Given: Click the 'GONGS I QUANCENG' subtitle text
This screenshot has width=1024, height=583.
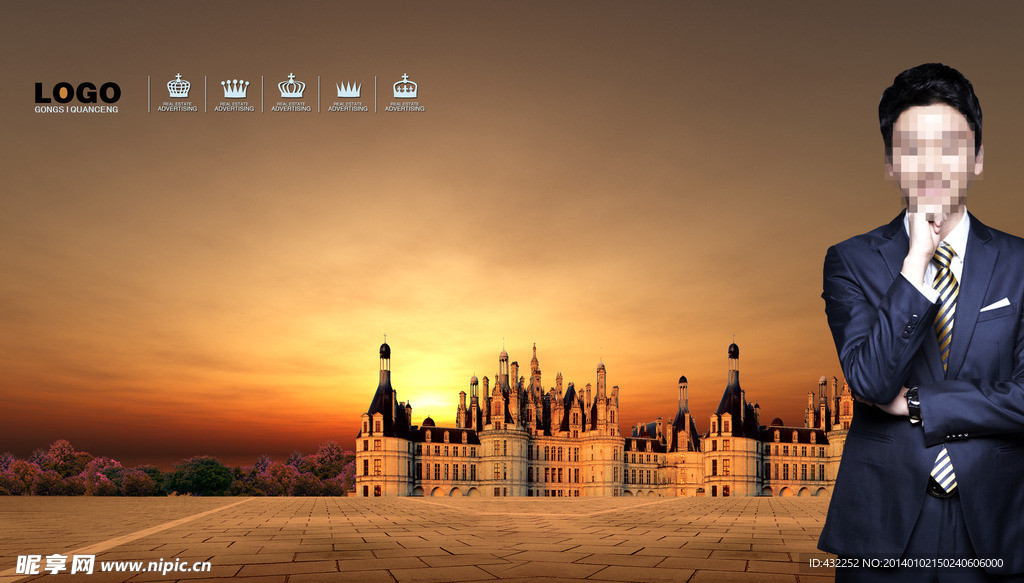Looking at the screenshot, I should [x=76, y=110].
